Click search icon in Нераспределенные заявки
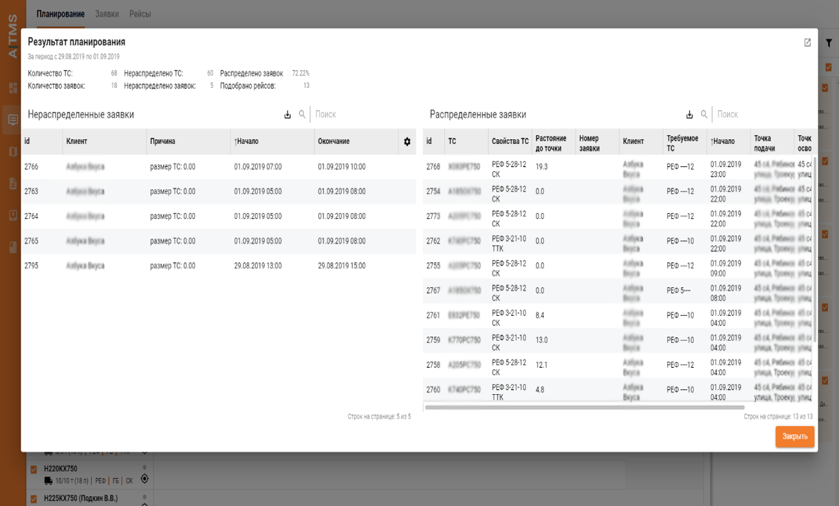The width and height of the screenshot is (839, 506). (x=302, y=115)
